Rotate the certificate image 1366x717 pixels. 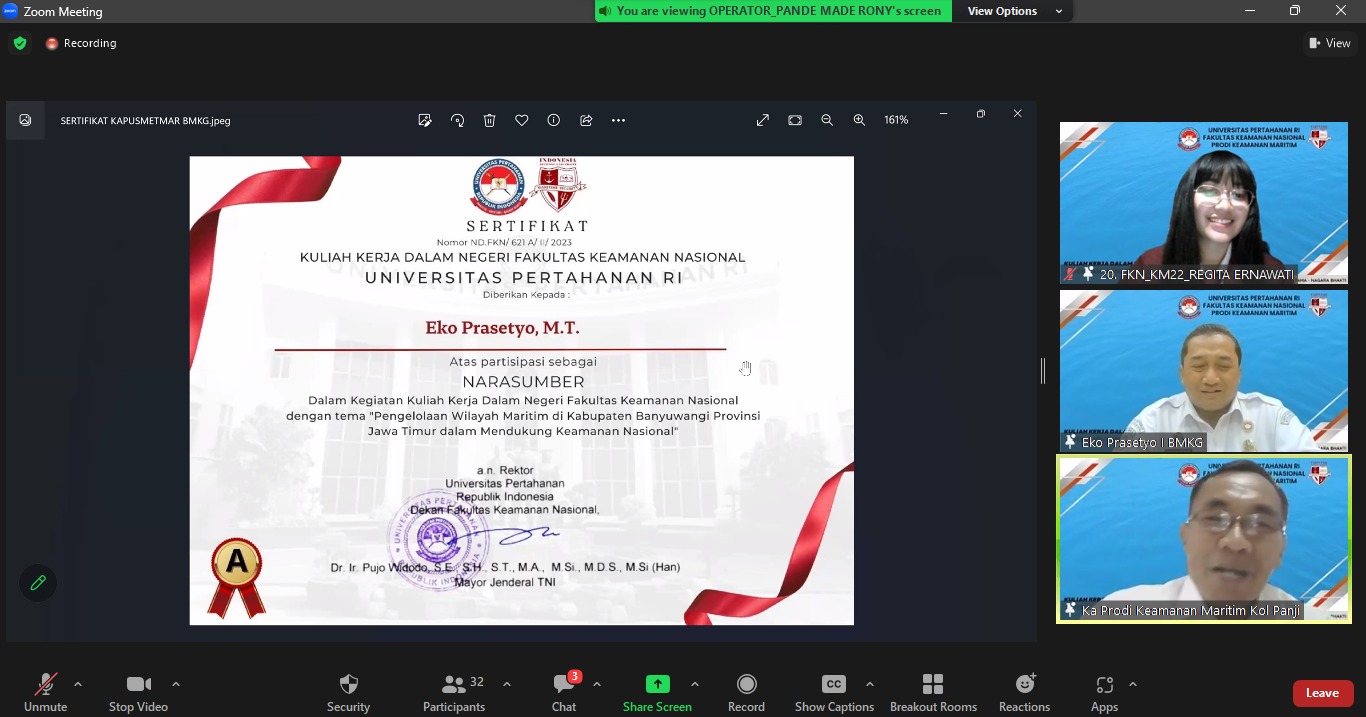coord(457,120)
